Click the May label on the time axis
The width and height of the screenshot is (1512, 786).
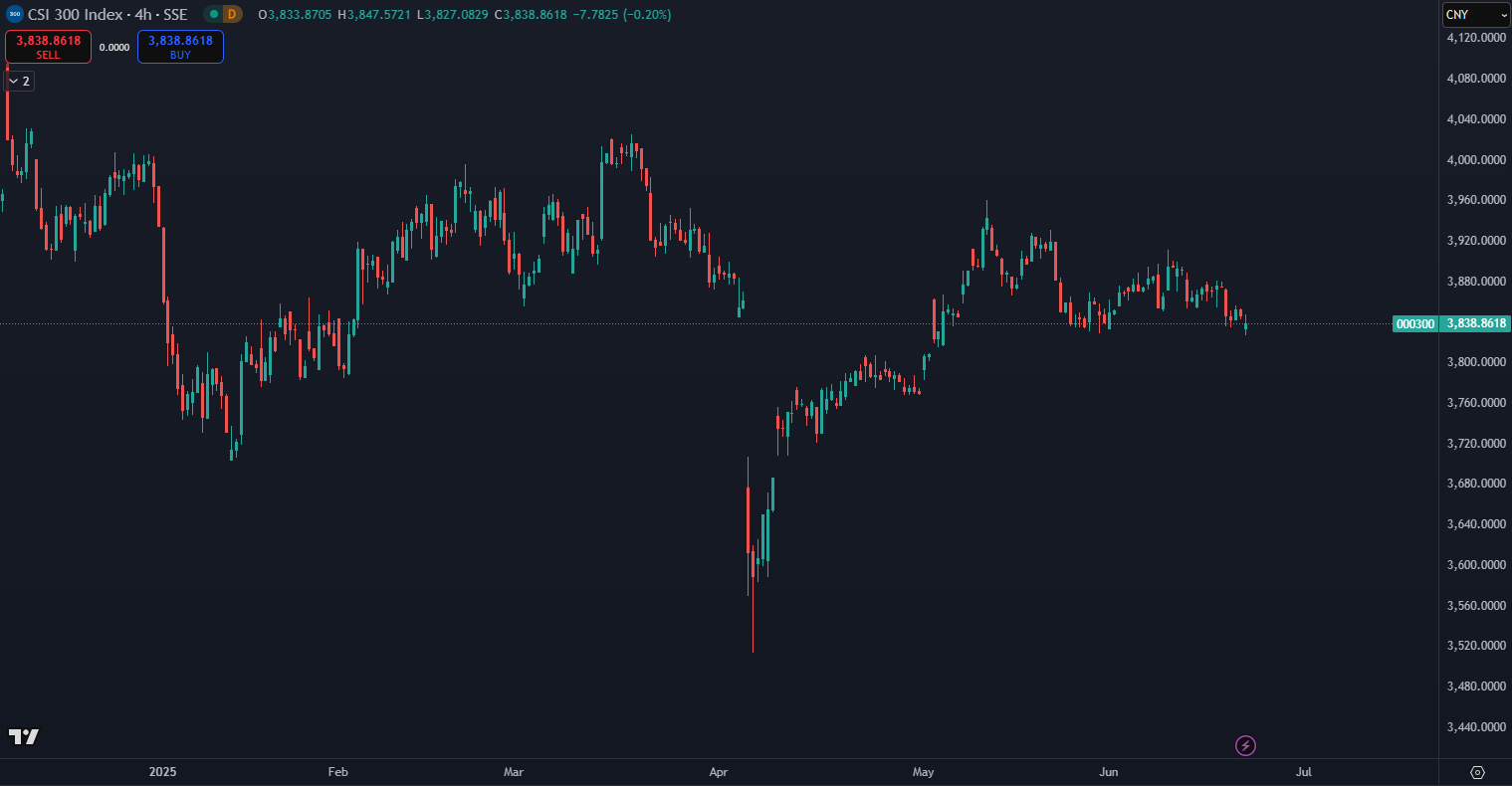(924, 772)
